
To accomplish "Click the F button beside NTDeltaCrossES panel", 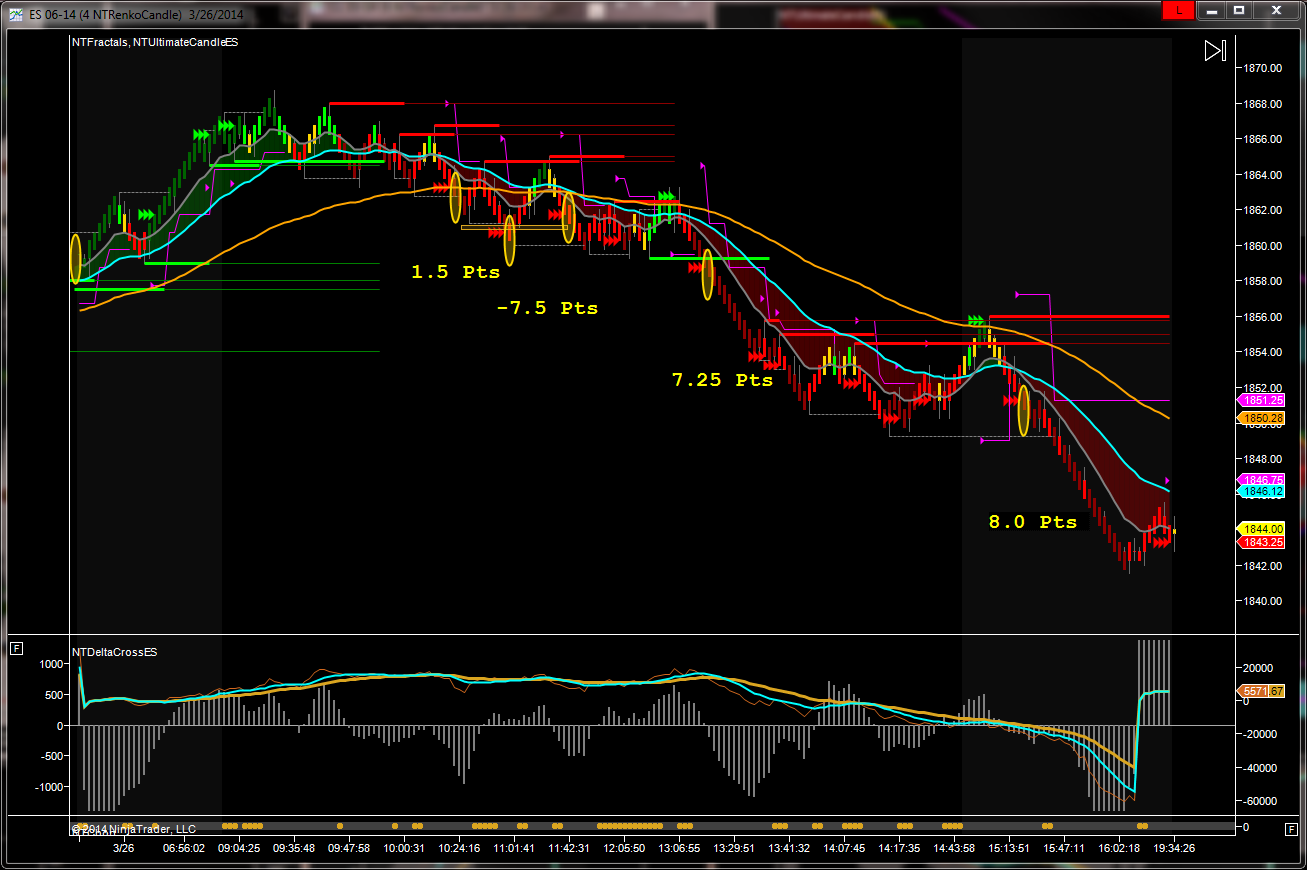I will [16, 649].
